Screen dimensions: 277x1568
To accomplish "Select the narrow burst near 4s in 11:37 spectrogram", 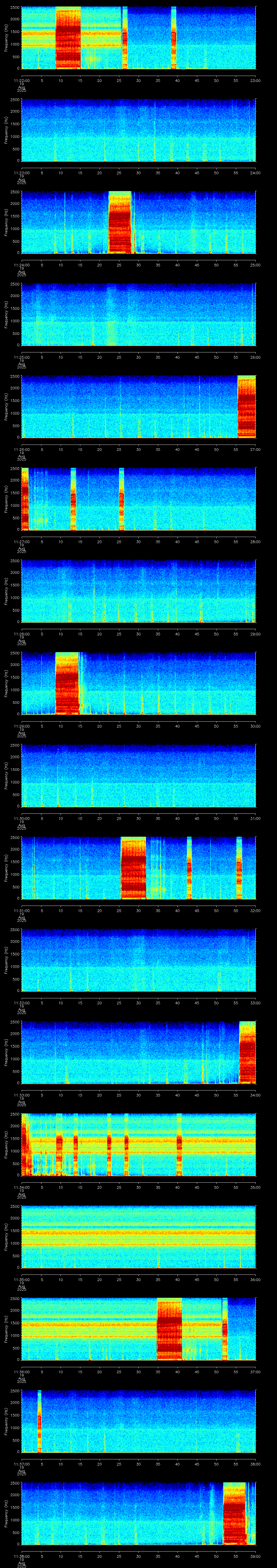I will 39,1421.
